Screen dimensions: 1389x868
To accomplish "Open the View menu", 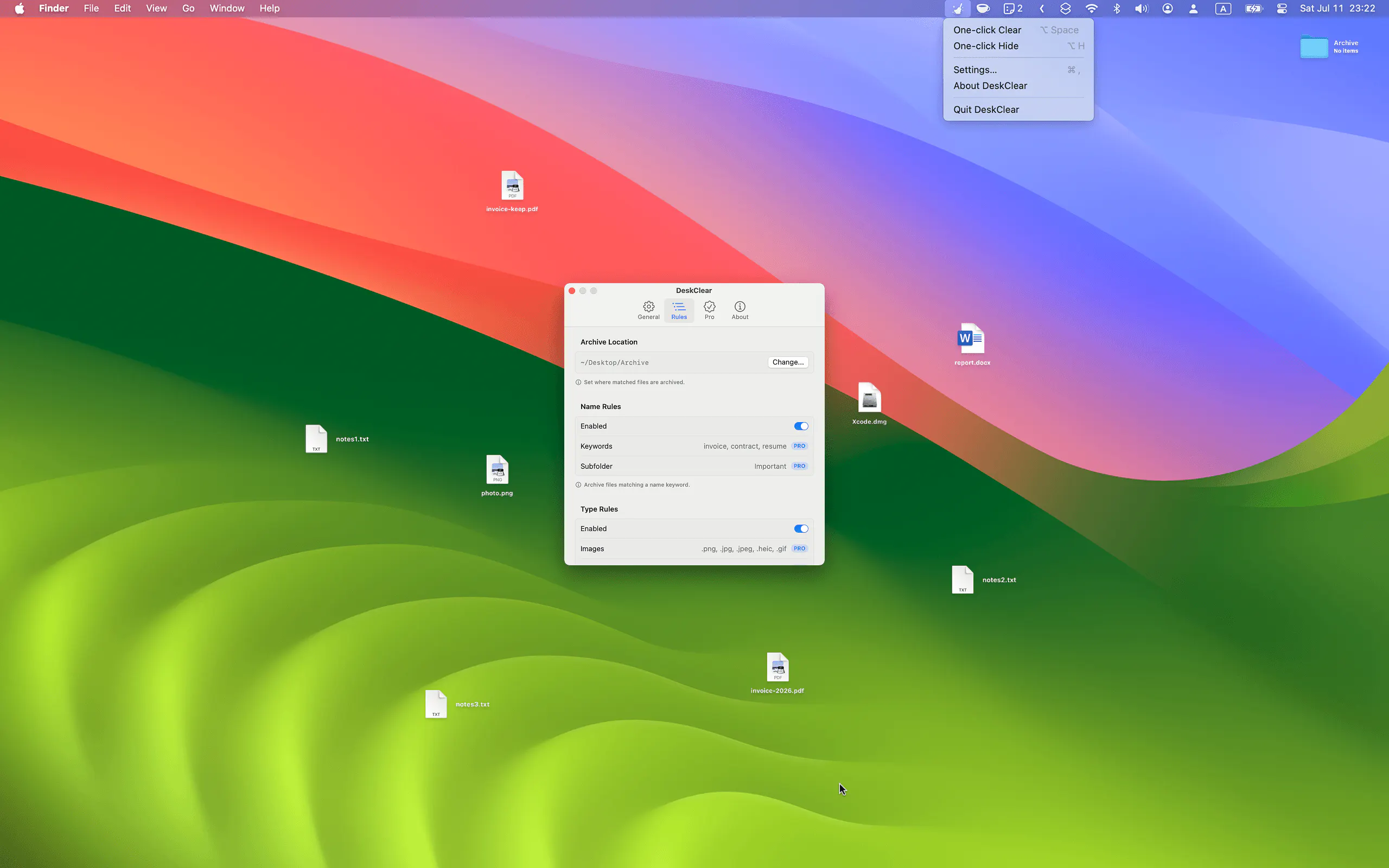I will click(156, 9).
